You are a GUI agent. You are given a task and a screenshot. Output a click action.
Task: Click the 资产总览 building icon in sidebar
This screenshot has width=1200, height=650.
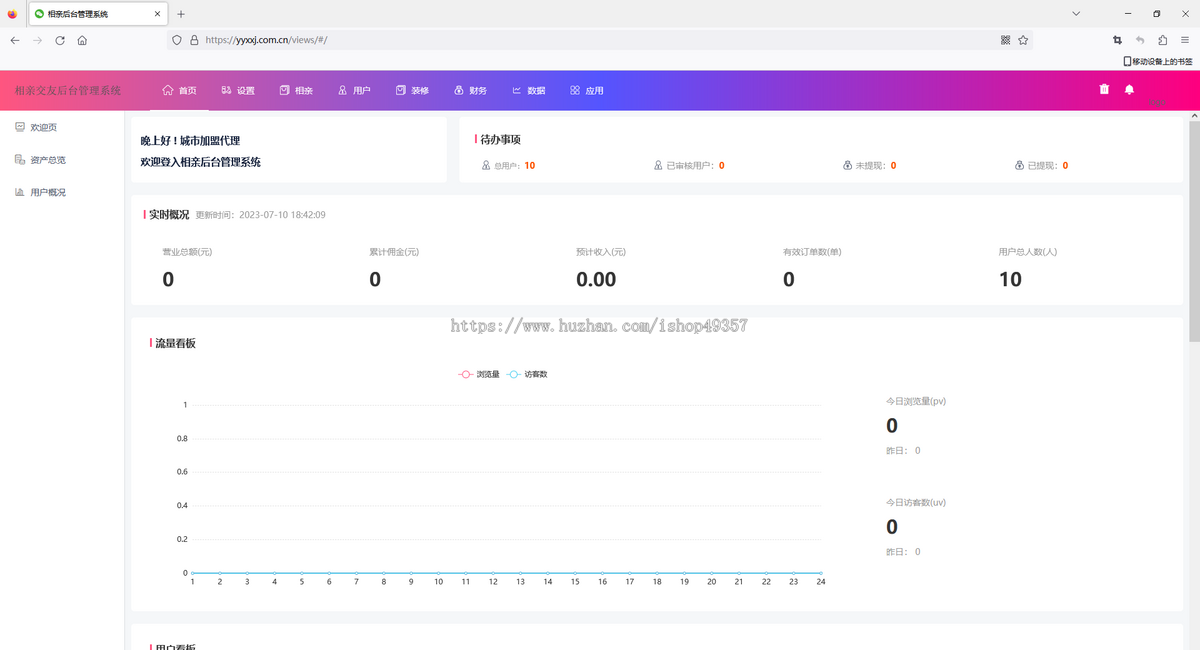(20, 159)
